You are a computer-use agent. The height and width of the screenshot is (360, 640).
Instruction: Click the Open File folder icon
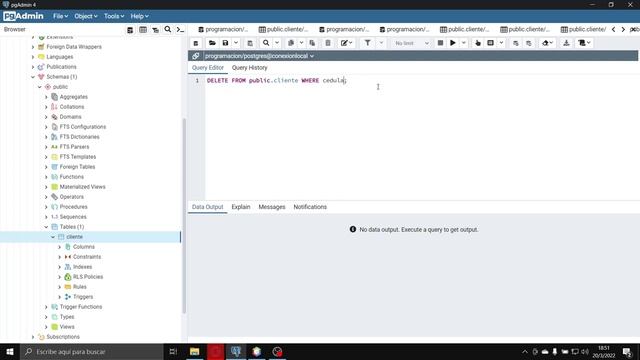click(x=212, y=43)
